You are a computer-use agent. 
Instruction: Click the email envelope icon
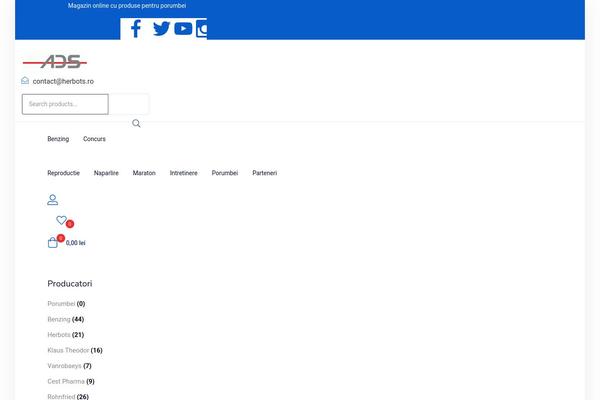(25, 80)
